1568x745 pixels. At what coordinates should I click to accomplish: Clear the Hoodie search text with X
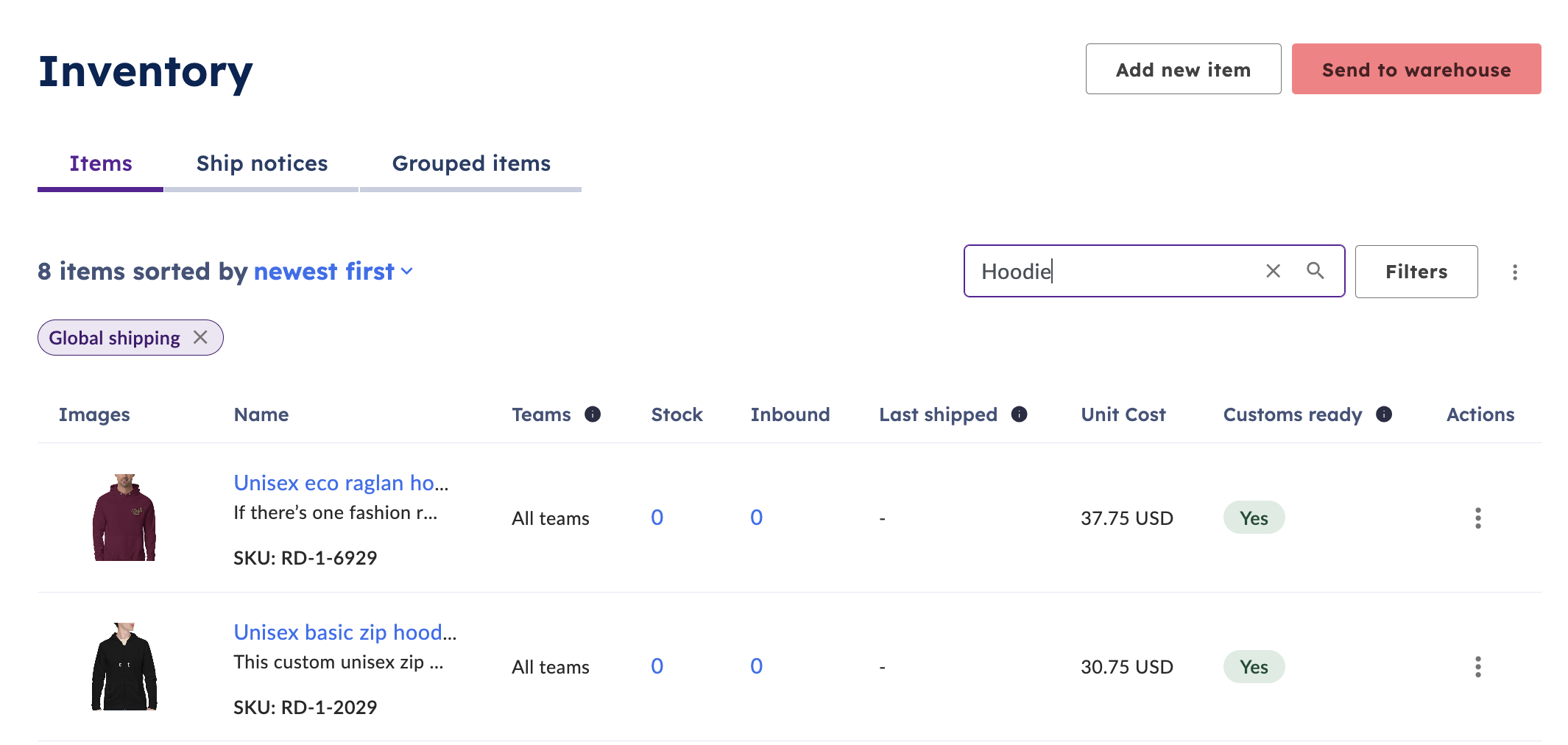coord(1273,271)
